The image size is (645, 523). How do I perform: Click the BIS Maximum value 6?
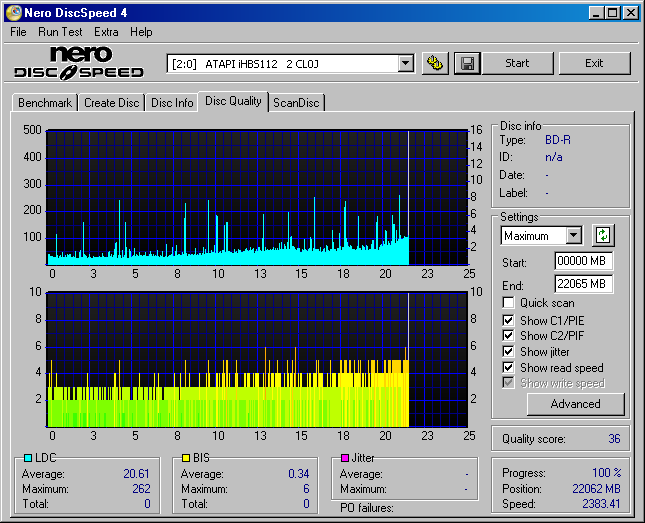pos(306,489)
